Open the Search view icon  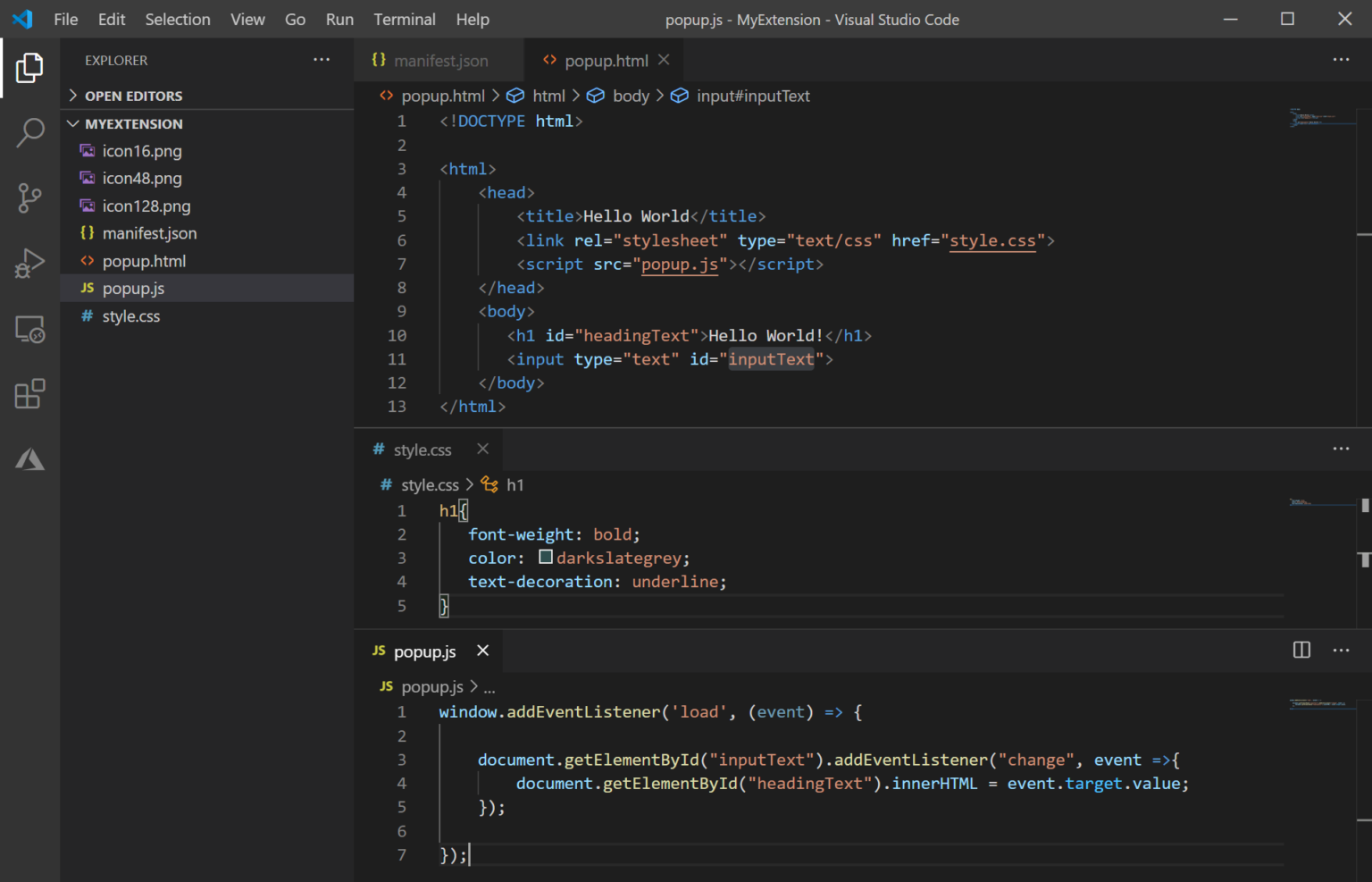tap(29, 132)
